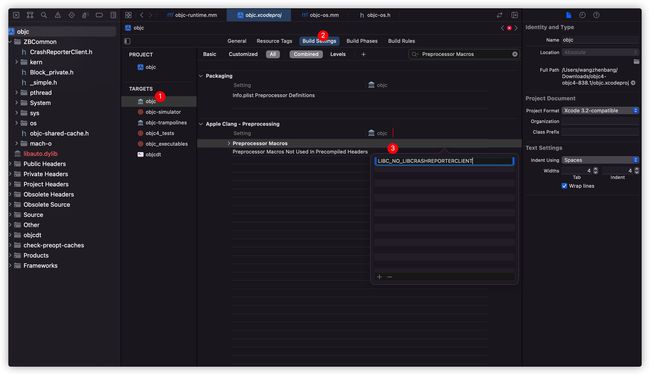This screenshot has height=375, width=650.
Task: Expand the Preprocessor Macros row
Action: (229, 143)
